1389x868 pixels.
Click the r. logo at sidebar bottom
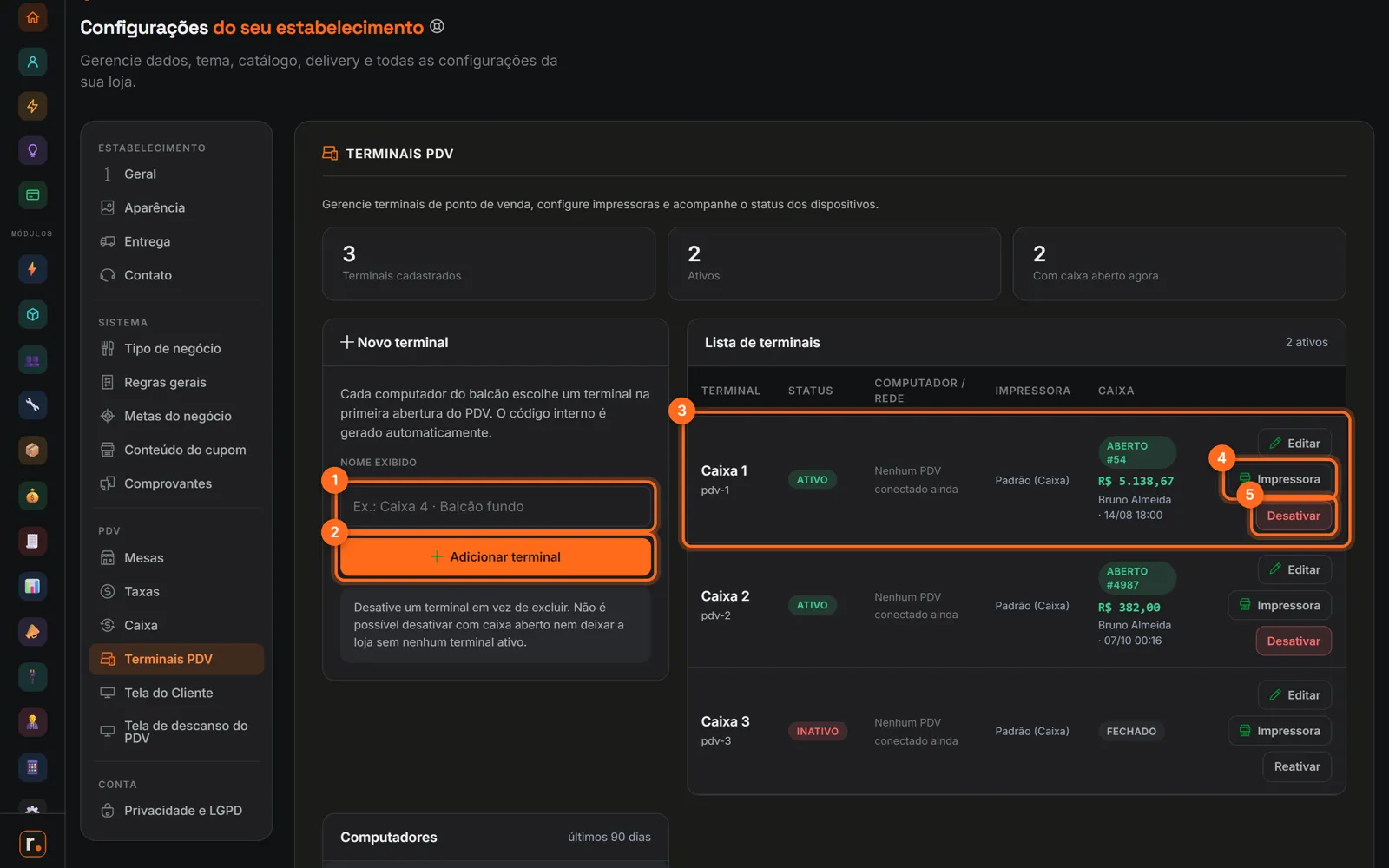pos(32,844)
